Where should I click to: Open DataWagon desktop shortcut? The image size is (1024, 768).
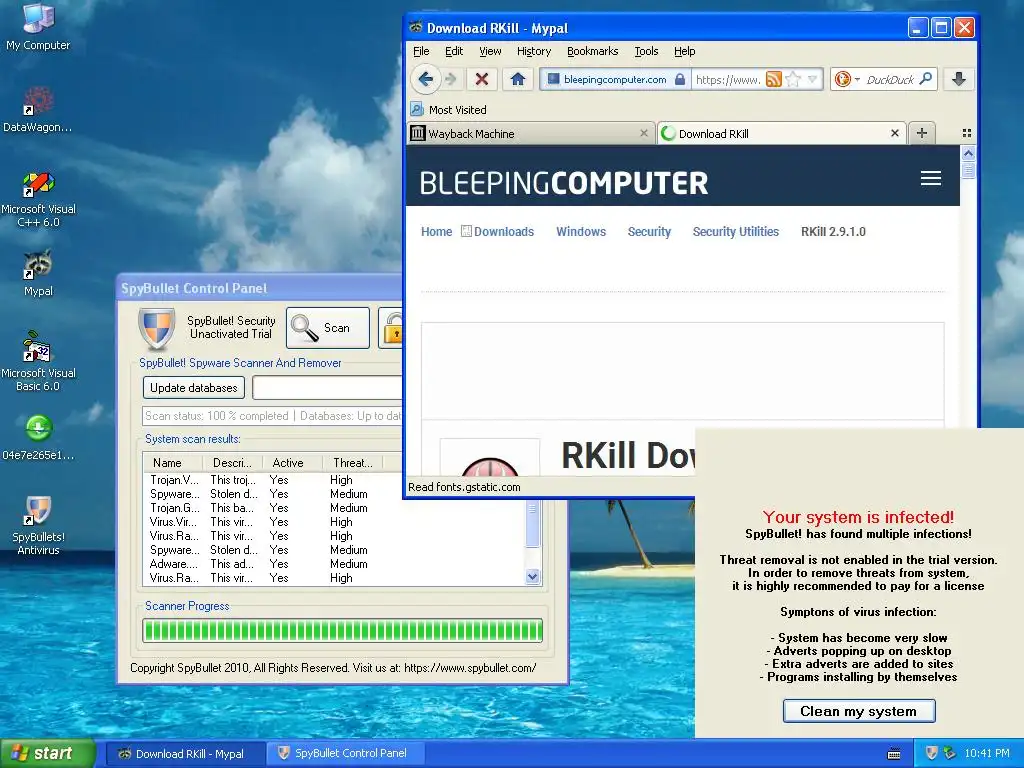tap(38, 109)
